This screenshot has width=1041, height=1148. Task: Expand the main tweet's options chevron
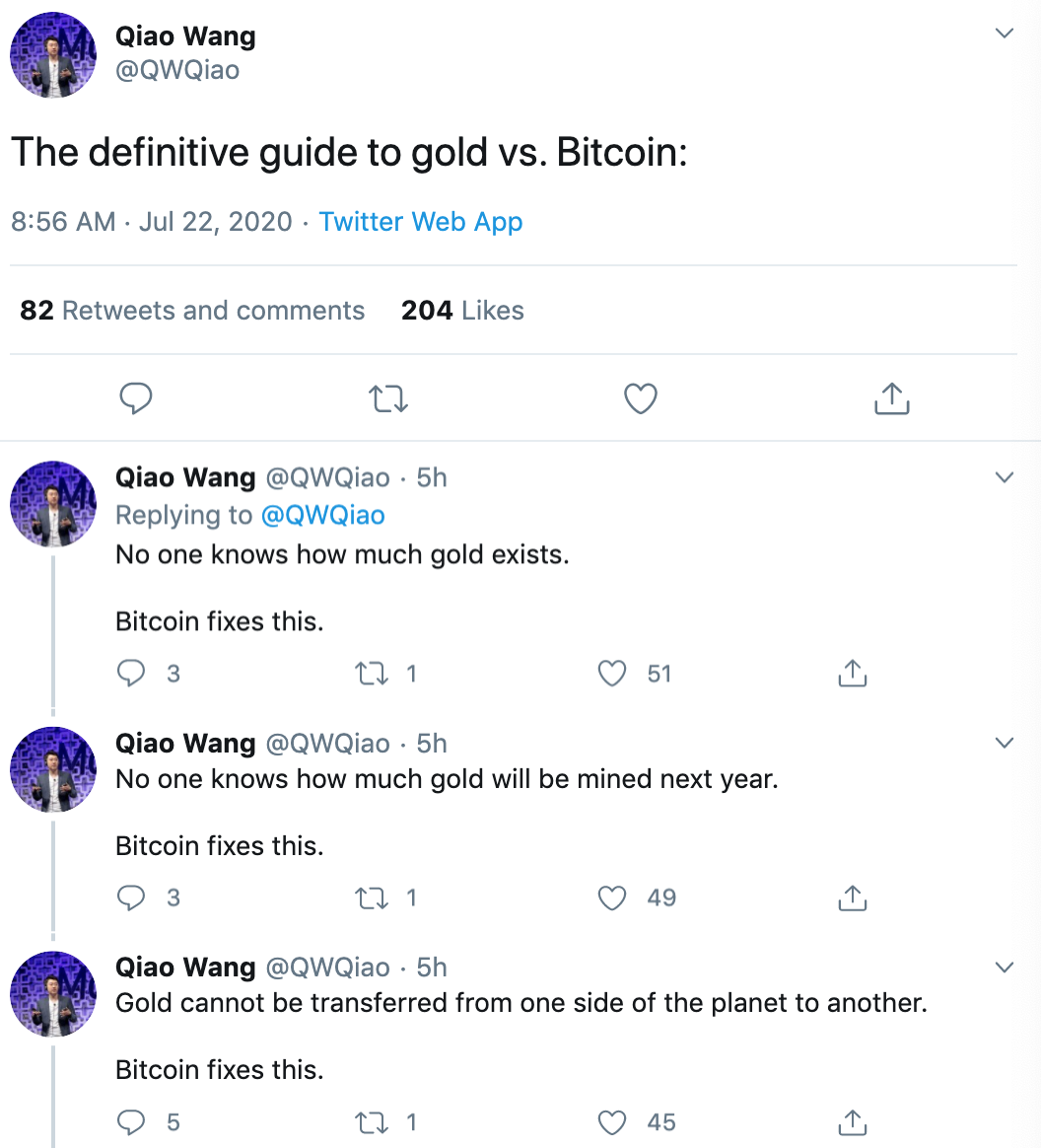(1005, 32)
